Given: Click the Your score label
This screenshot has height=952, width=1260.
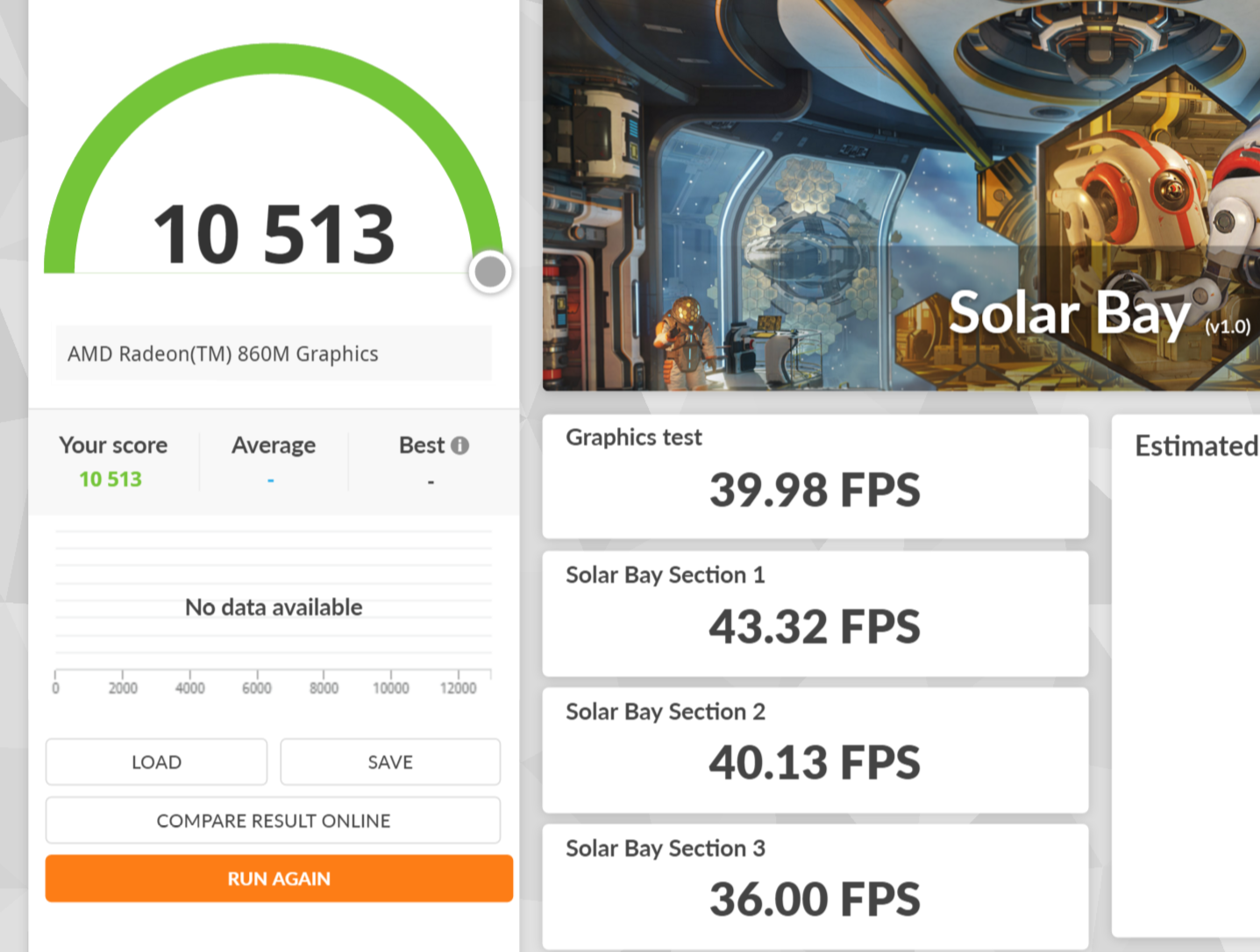Looking at the screenshot, I should click(113, 445).
